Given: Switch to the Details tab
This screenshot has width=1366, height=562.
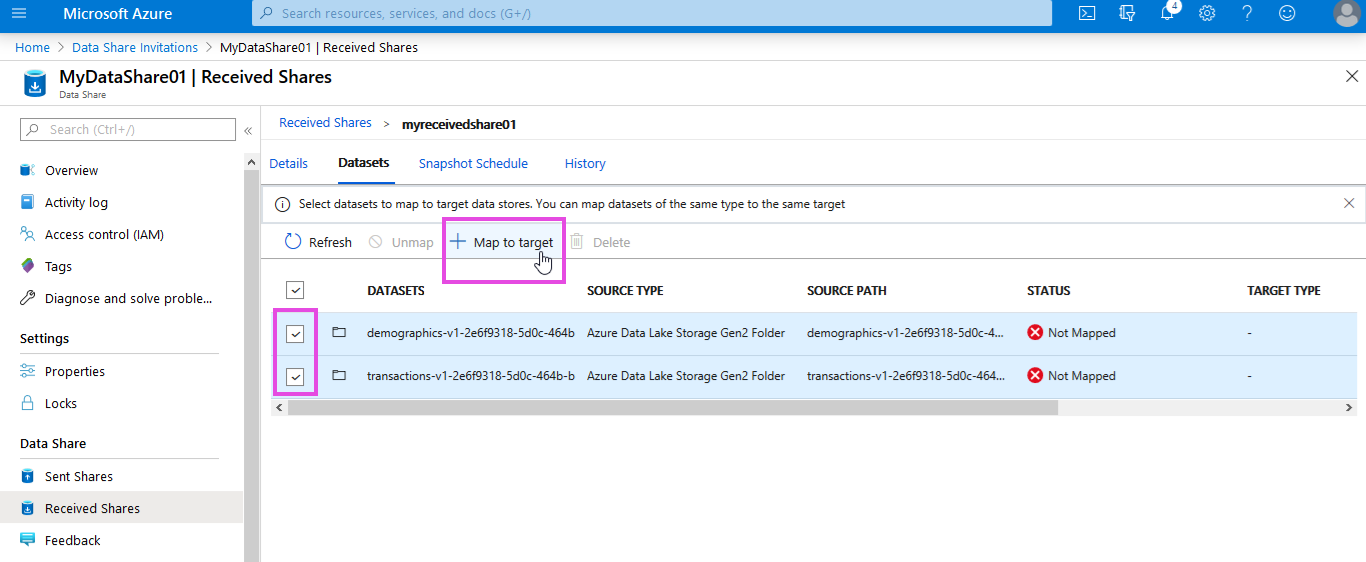Looking at the screenshot, I should tap(288, 163).
